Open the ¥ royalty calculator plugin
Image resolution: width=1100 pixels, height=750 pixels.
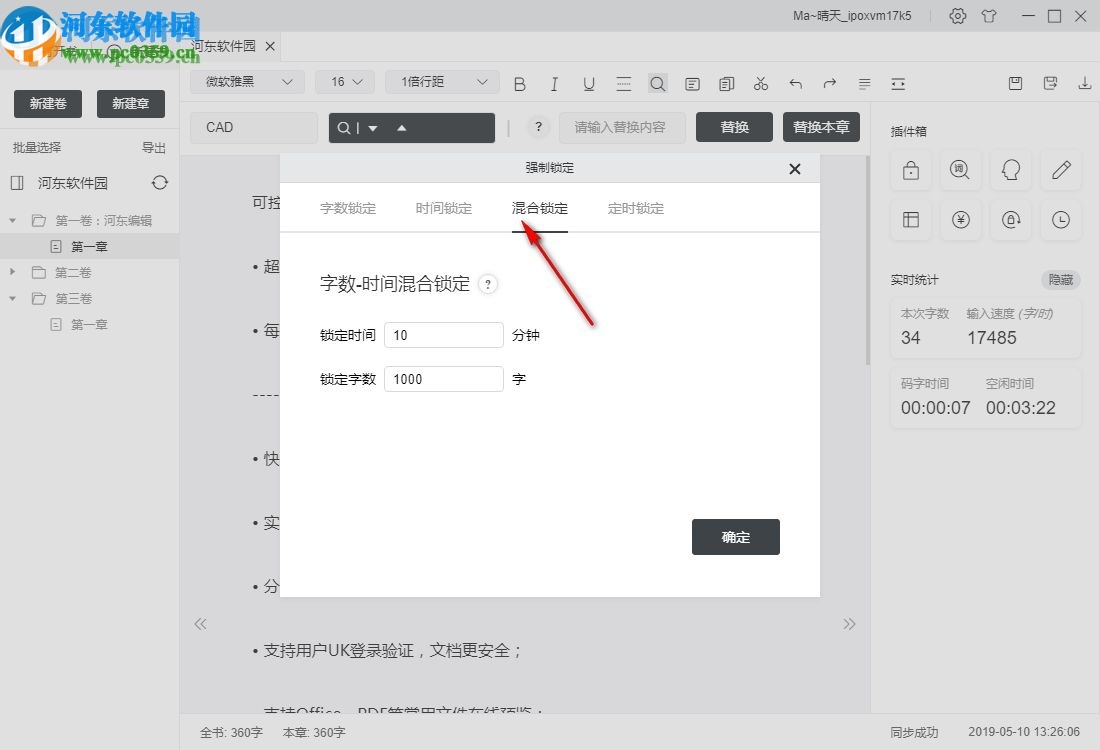960,220
